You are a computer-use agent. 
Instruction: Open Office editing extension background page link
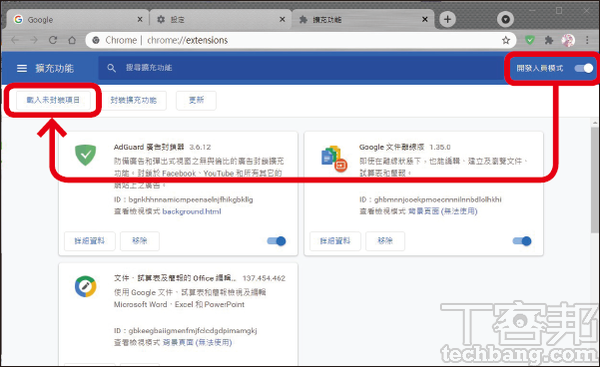(197, 343)
